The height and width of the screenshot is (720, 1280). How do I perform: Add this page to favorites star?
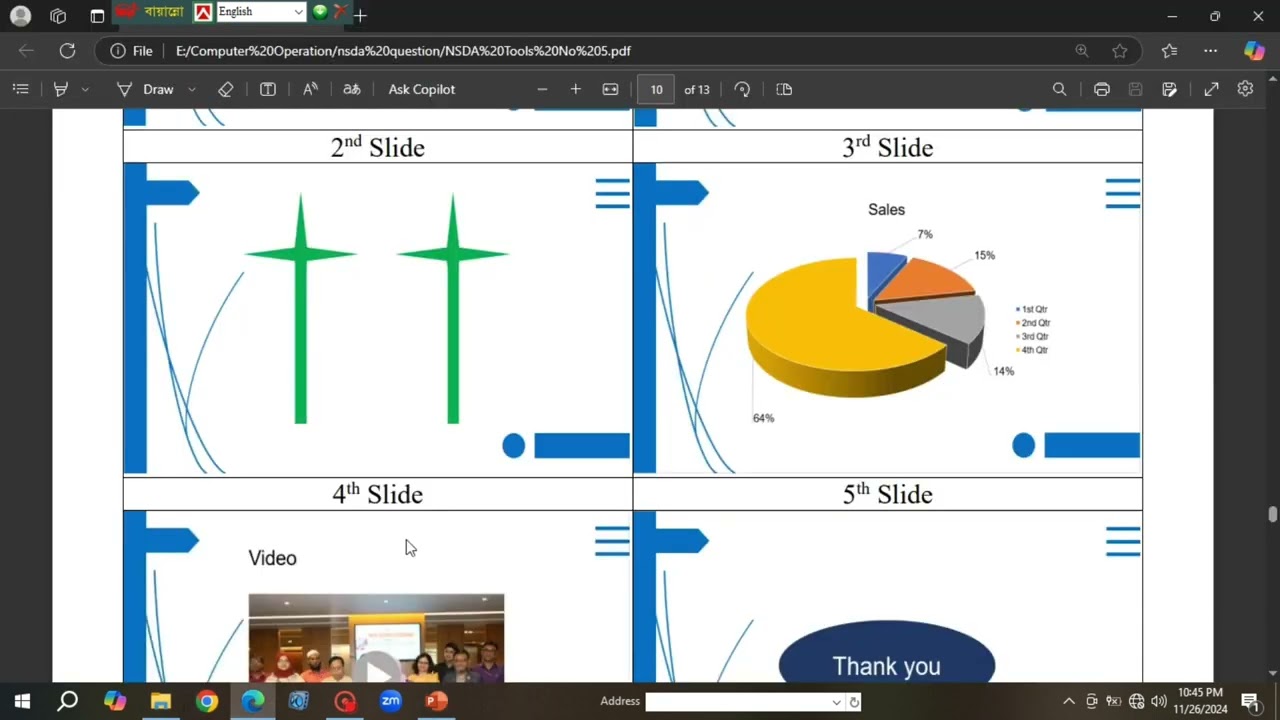pos(1120,51)
